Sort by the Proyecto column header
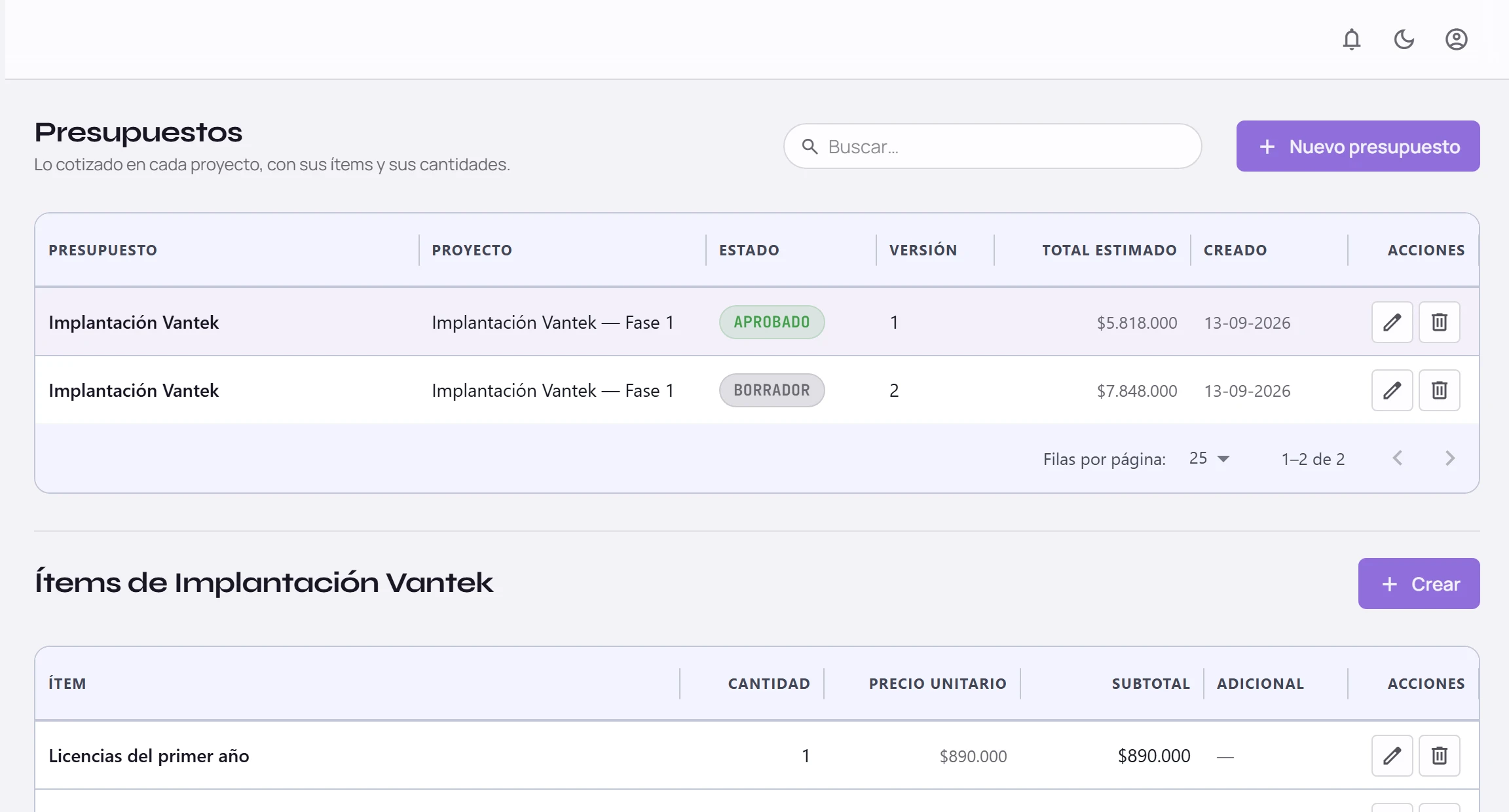 [472, 250]
